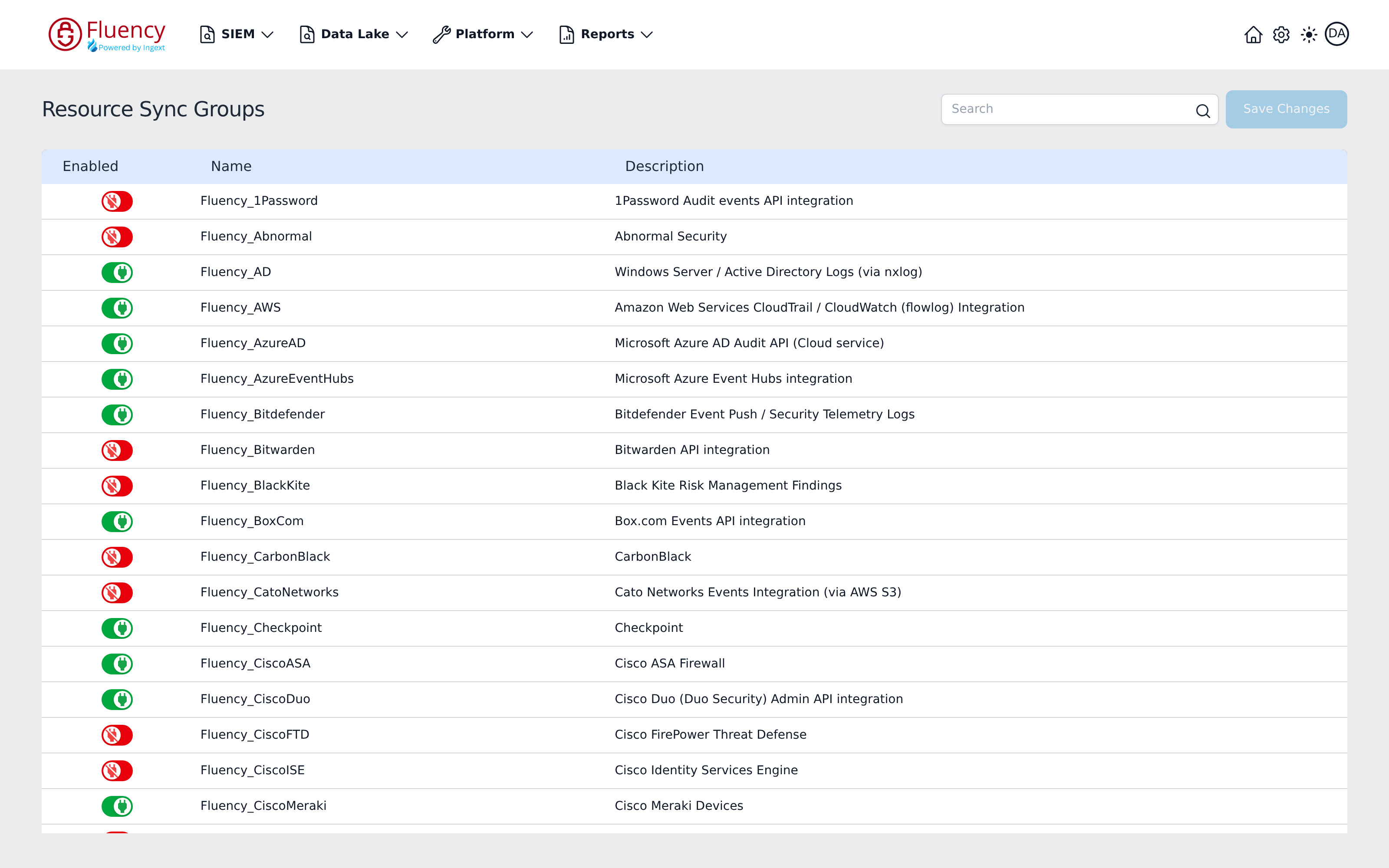Click the Description column header
Screen dimensions: 1389x868
point(665,167)
